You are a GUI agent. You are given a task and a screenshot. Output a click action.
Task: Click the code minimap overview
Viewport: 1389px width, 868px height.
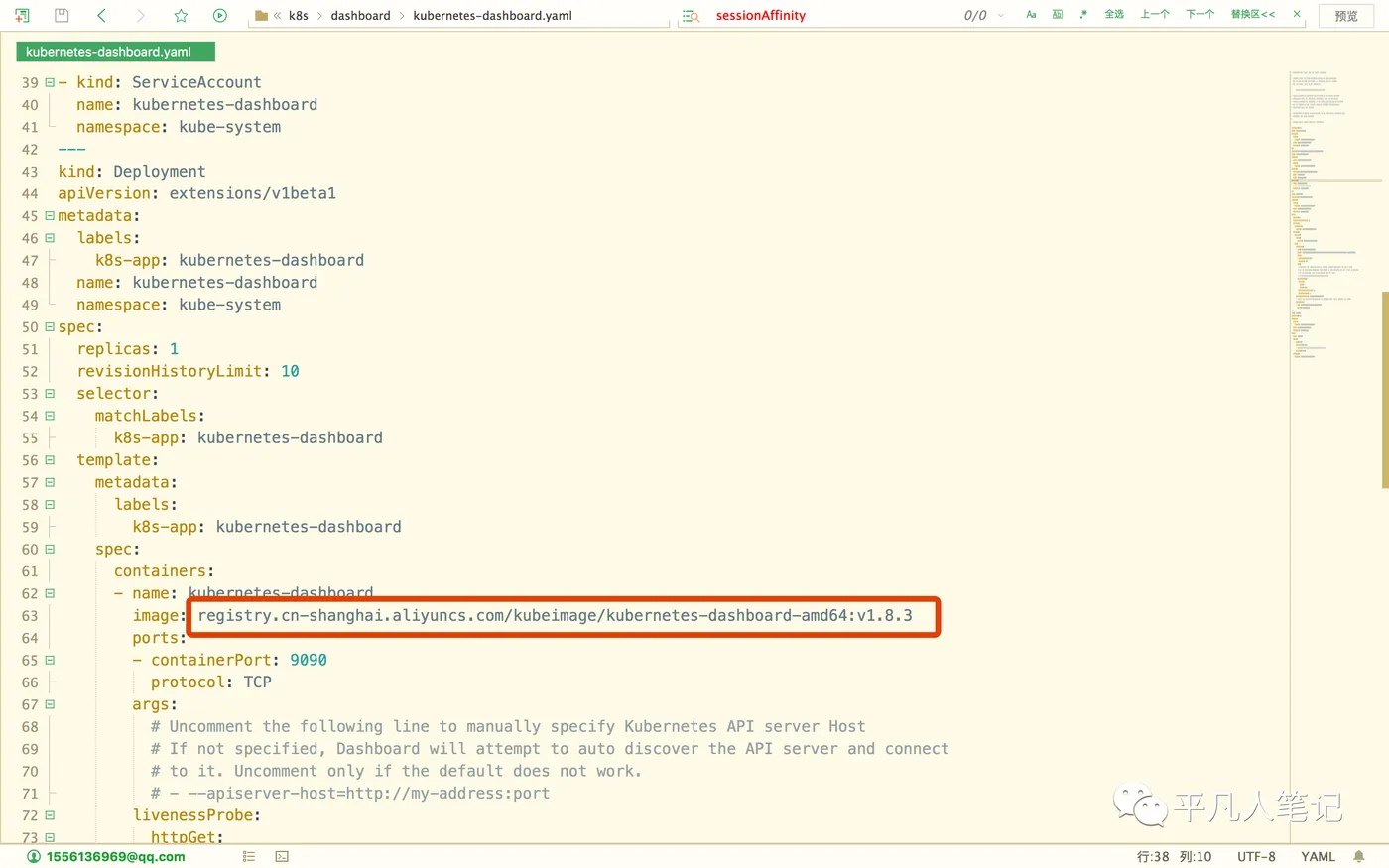[x=1334, y=213]
